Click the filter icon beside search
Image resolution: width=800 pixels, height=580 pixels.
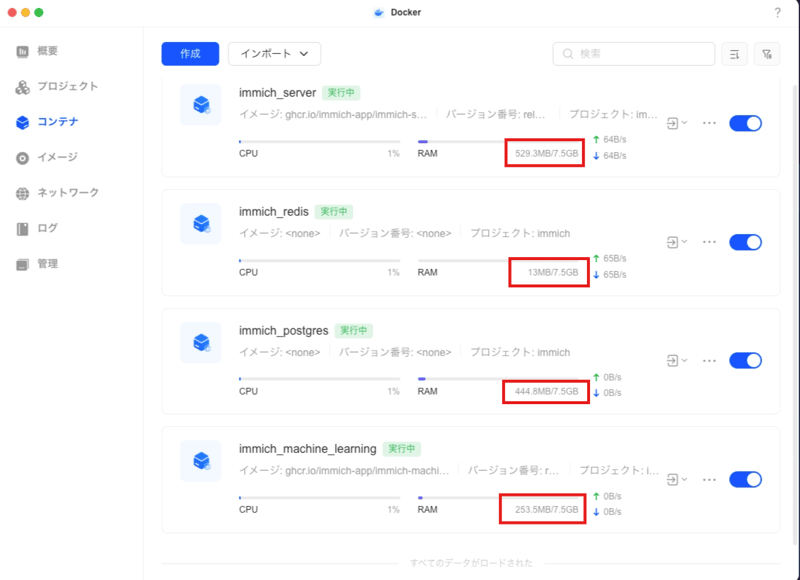tap(767, 54)
